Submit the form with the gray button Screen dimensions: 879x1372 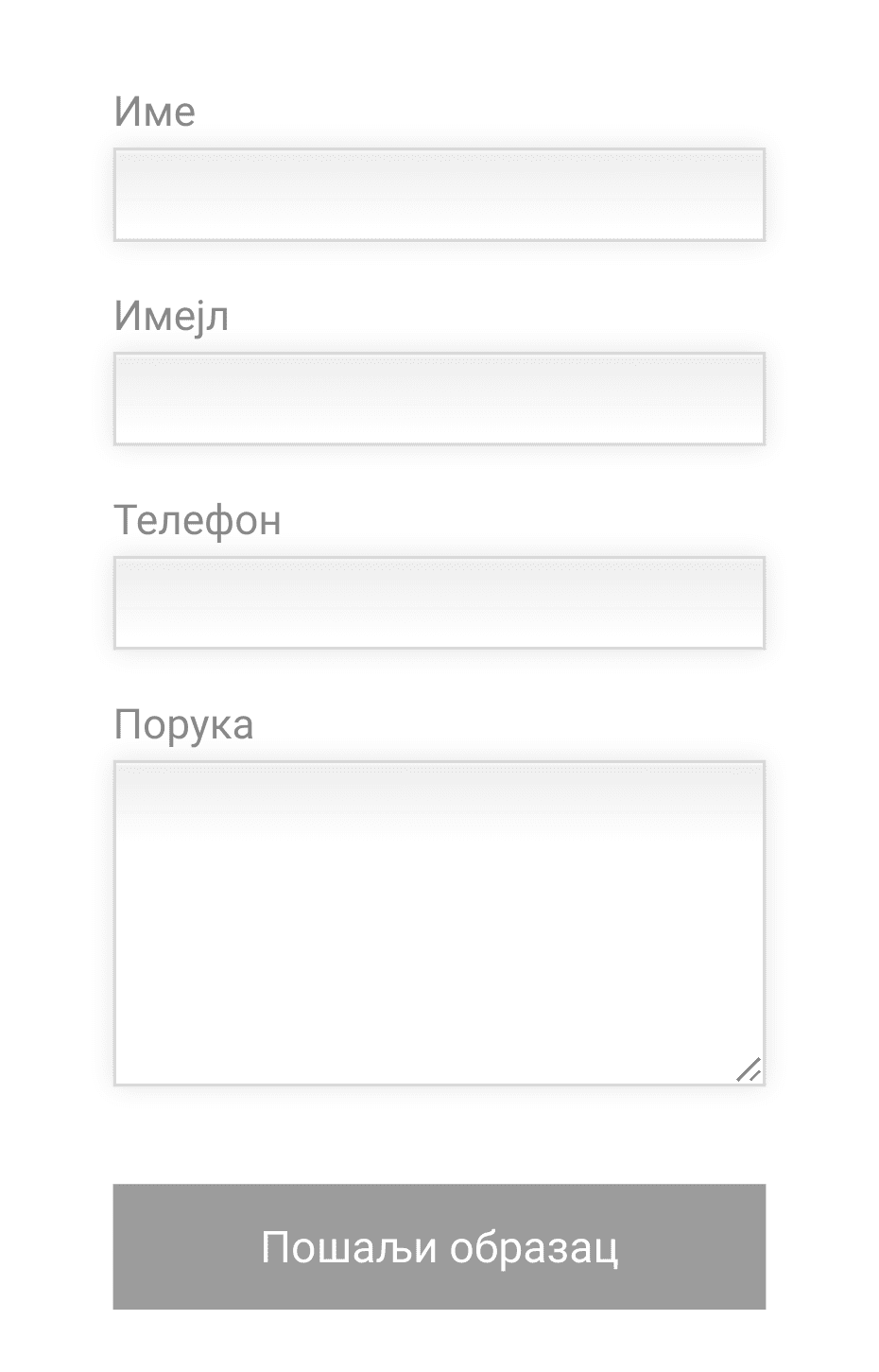439,1246
